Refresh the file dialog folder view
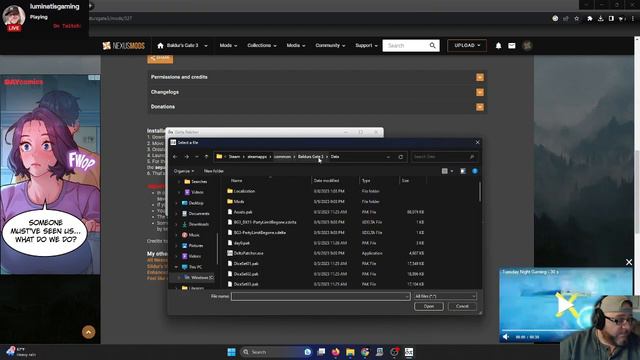 (400, 157)
